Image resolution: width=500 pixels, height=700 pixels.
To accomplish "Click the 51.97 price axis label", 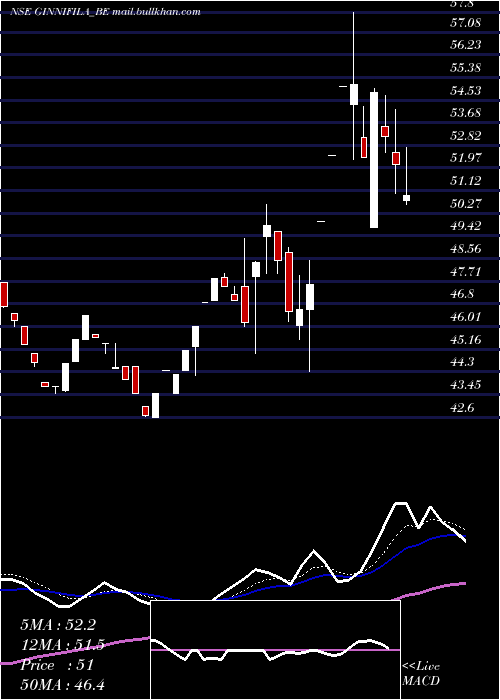I will click(466, 158).
